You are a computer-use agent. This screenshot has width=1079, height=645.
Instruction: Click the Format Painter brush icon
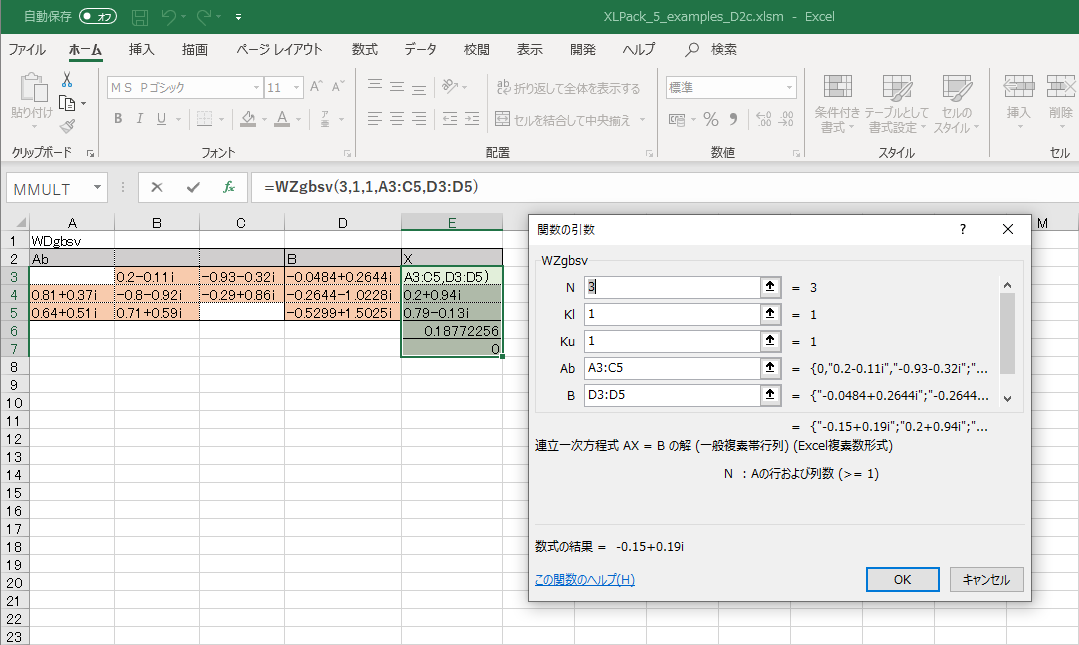[x=67, y=126]
